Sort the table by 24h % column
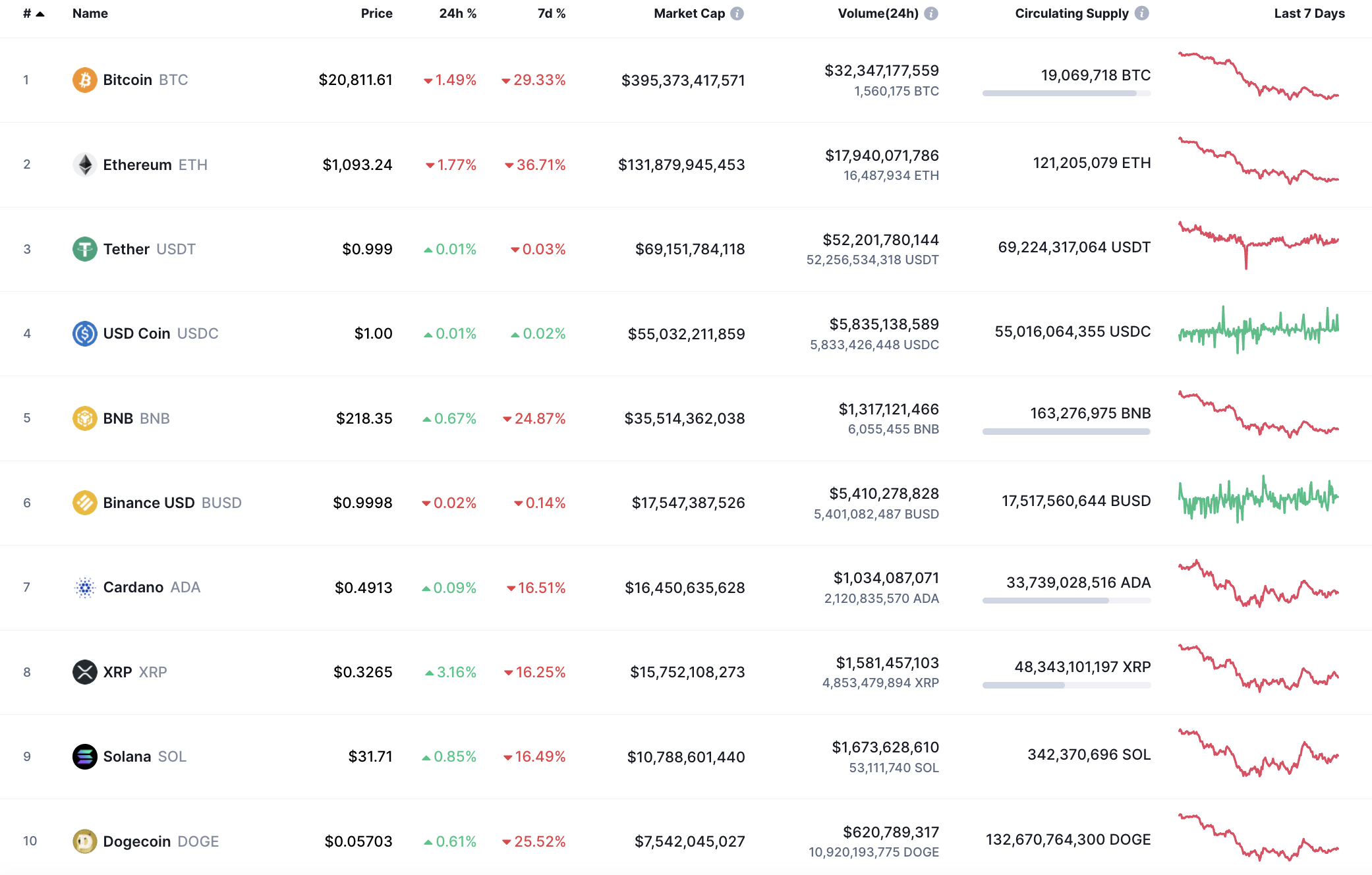The image size is (1372, 875). [x=457, y=13]
